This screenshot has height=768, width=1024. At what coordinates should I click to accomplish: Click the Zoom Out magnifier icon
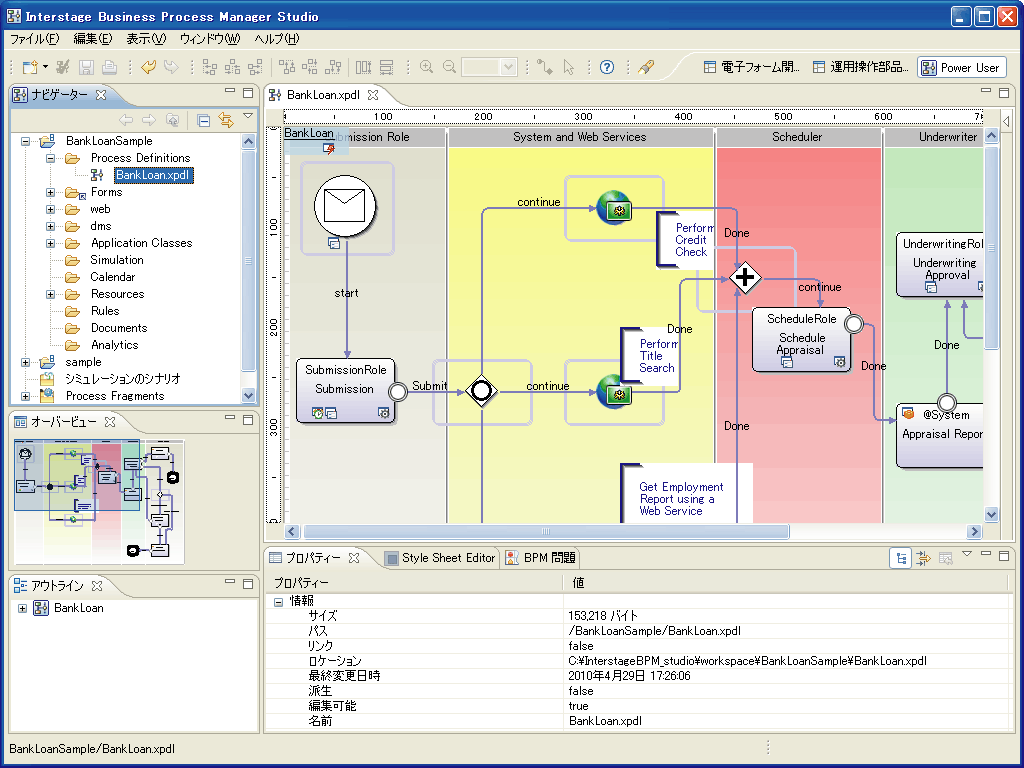449,67
